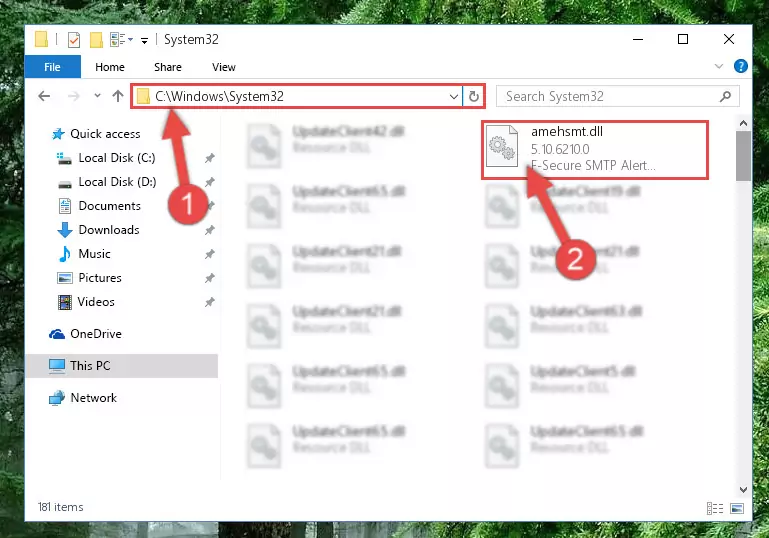Expand the address bar history dropdown
Screen dimensions: 769x538
[x=454, y=97]
